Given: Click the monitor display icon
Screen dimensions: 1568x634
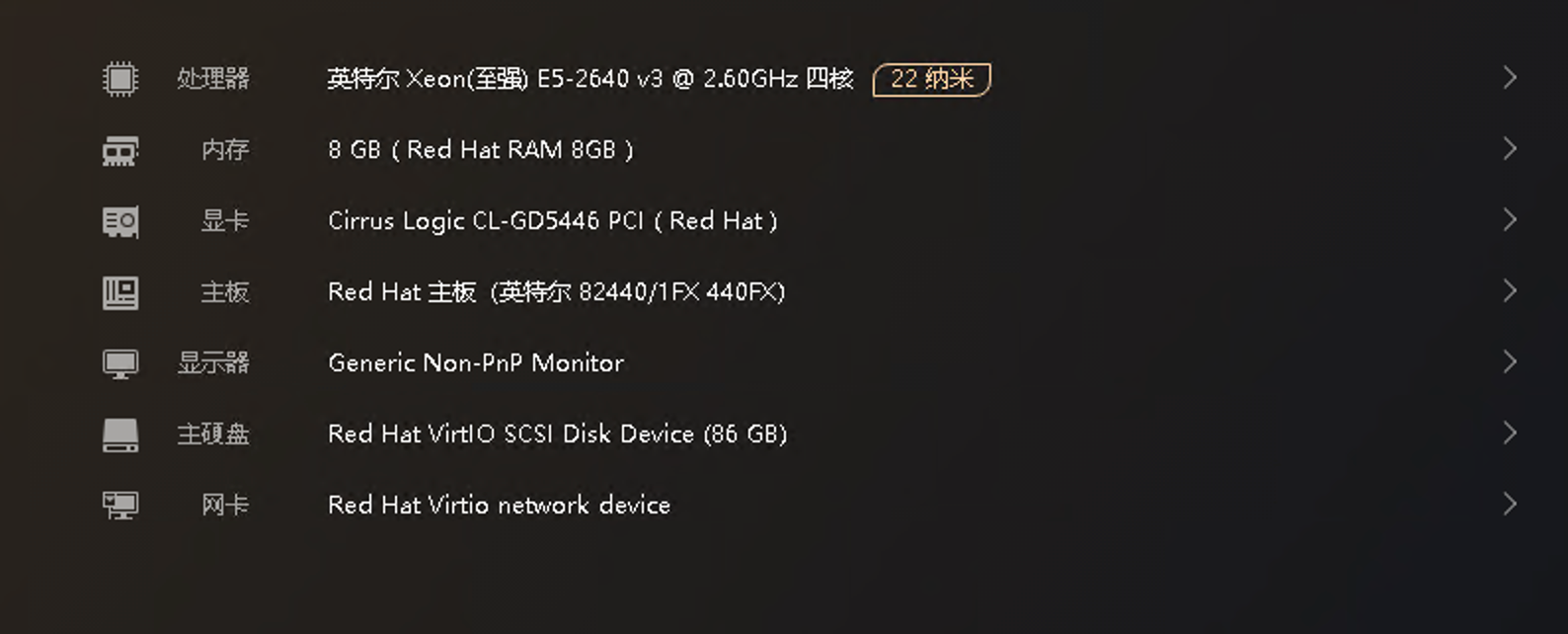Looking at the screenshot, I should click(120, 363).
